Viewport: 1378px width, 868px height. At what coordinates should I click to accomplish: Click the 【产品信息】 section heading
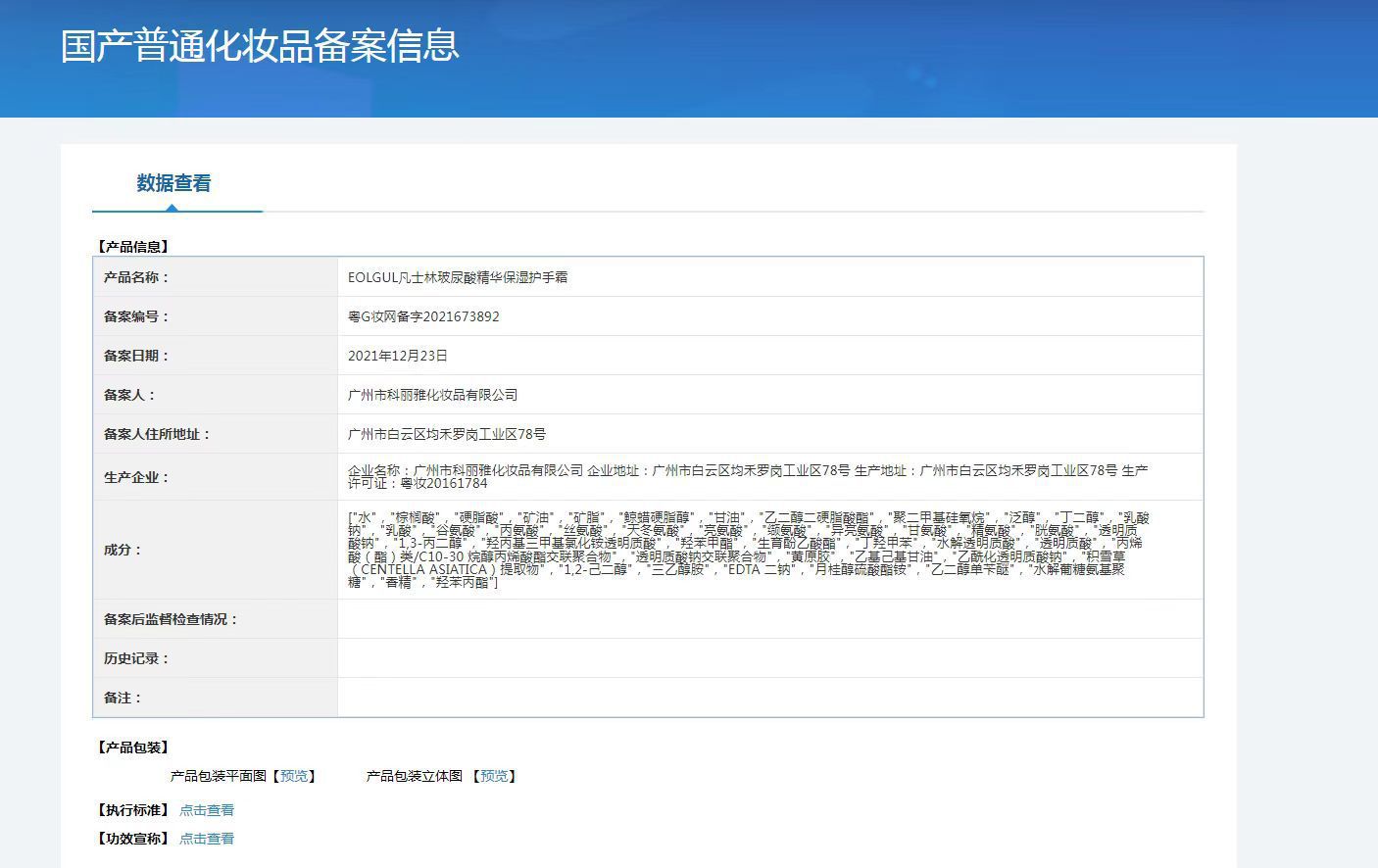tap(132, 247)
